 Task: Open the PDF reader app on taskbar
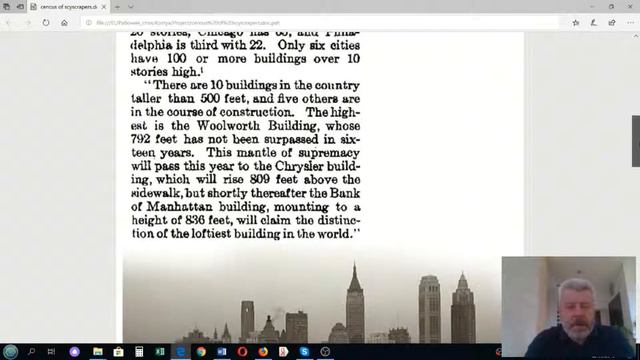[x=284, y=351]
